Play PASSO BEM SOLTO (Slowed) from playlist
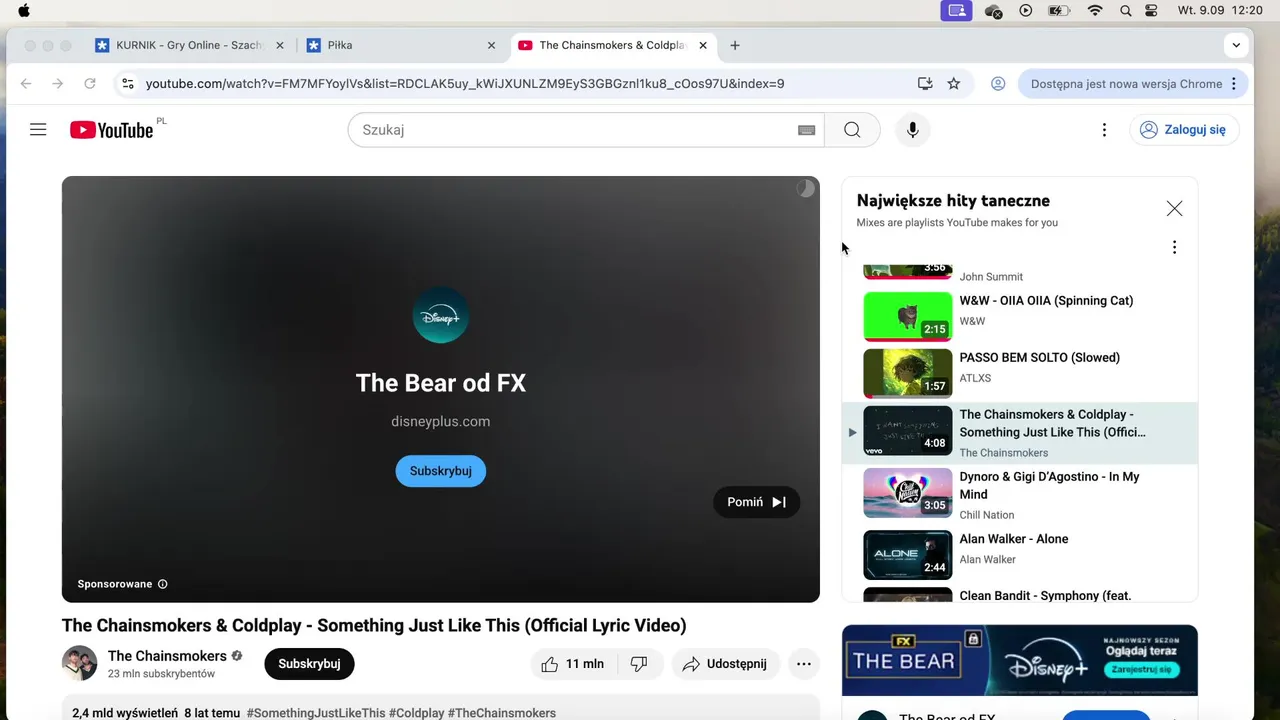The width and height of the screenshot is (1280, 720). click(1020, 373)
